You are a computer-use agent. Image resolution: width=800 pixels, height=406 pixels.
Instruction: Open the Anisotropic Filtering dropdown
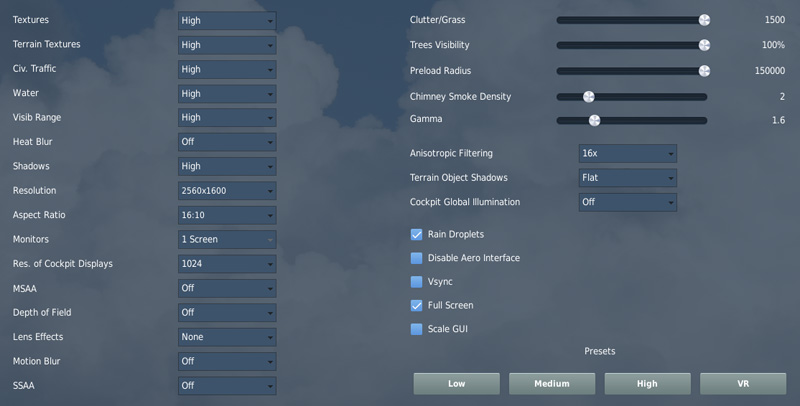628,154
